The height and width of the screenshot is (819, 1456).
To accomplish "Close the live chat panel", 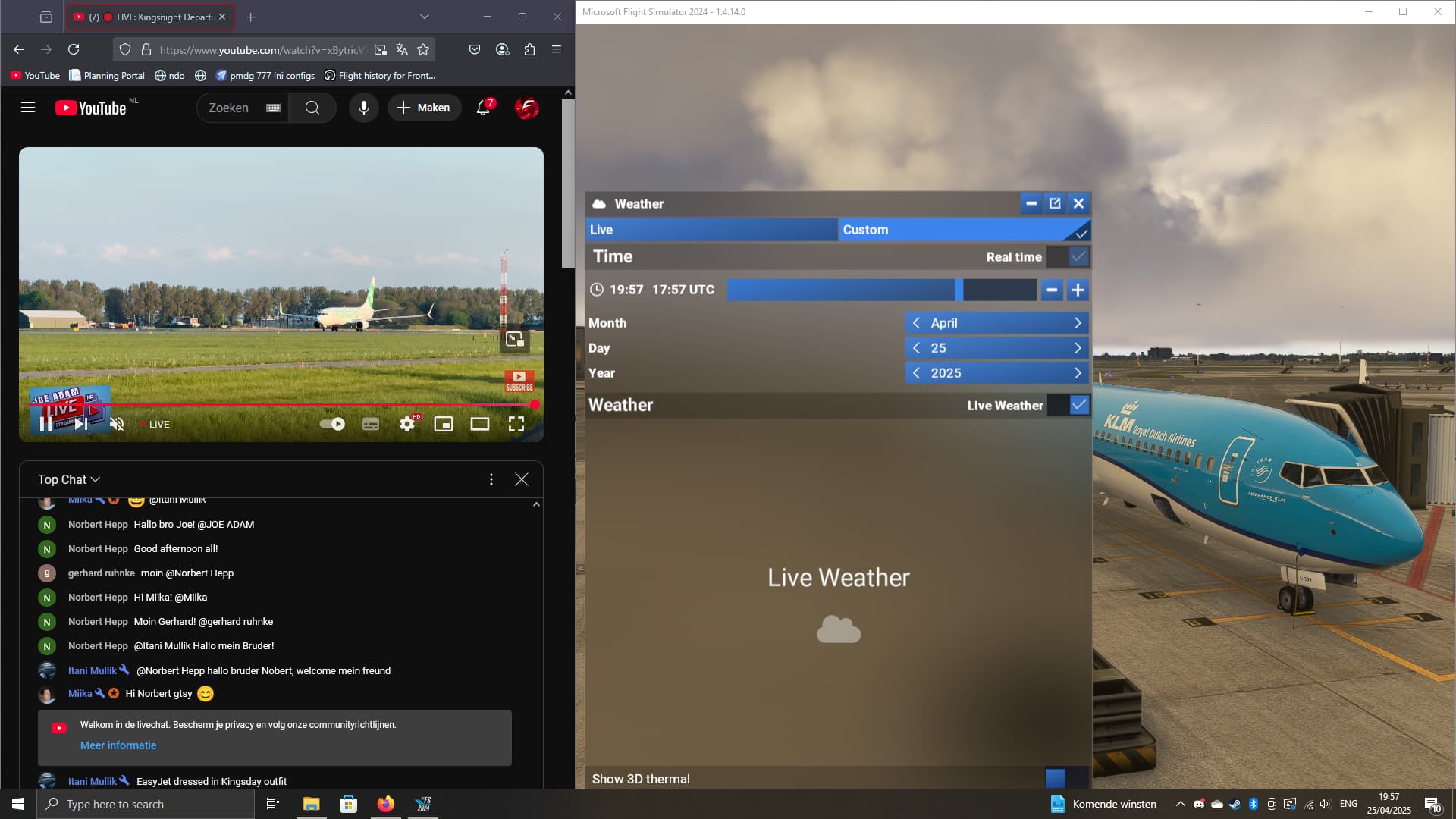I will (x=522, y=479).
